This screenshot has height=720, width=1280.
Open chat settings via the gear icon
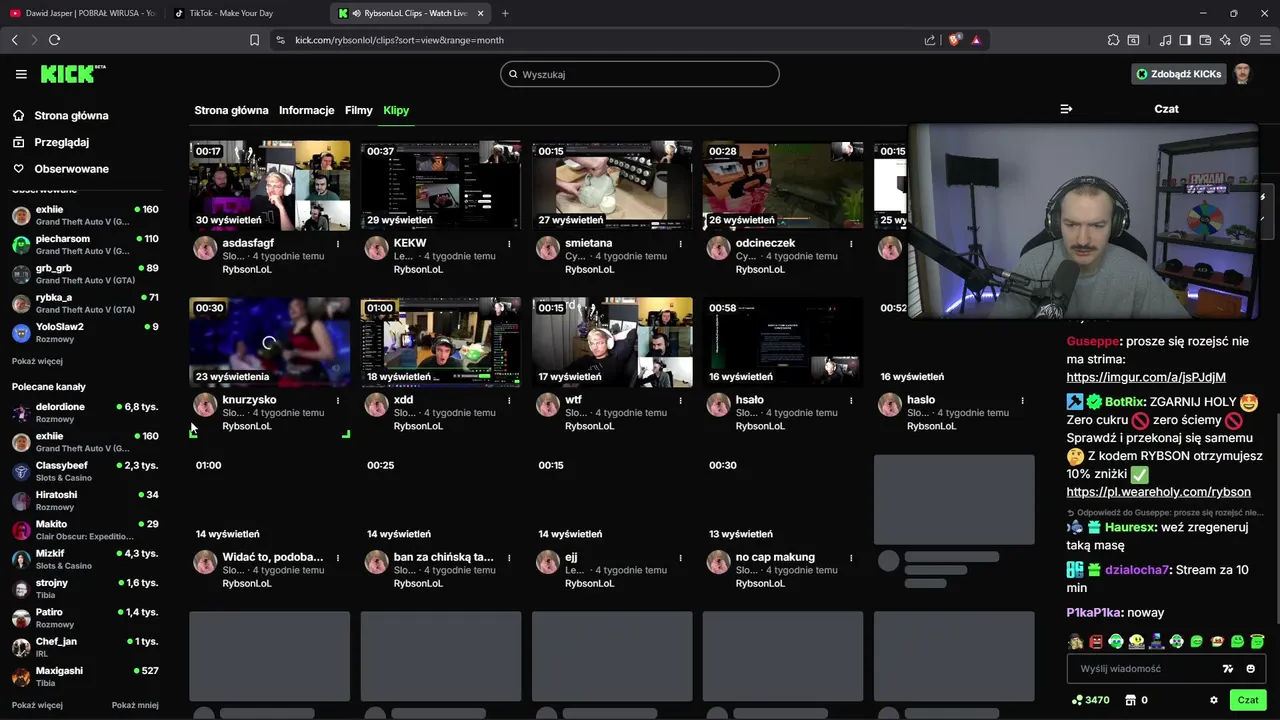tap(1214, 700)
